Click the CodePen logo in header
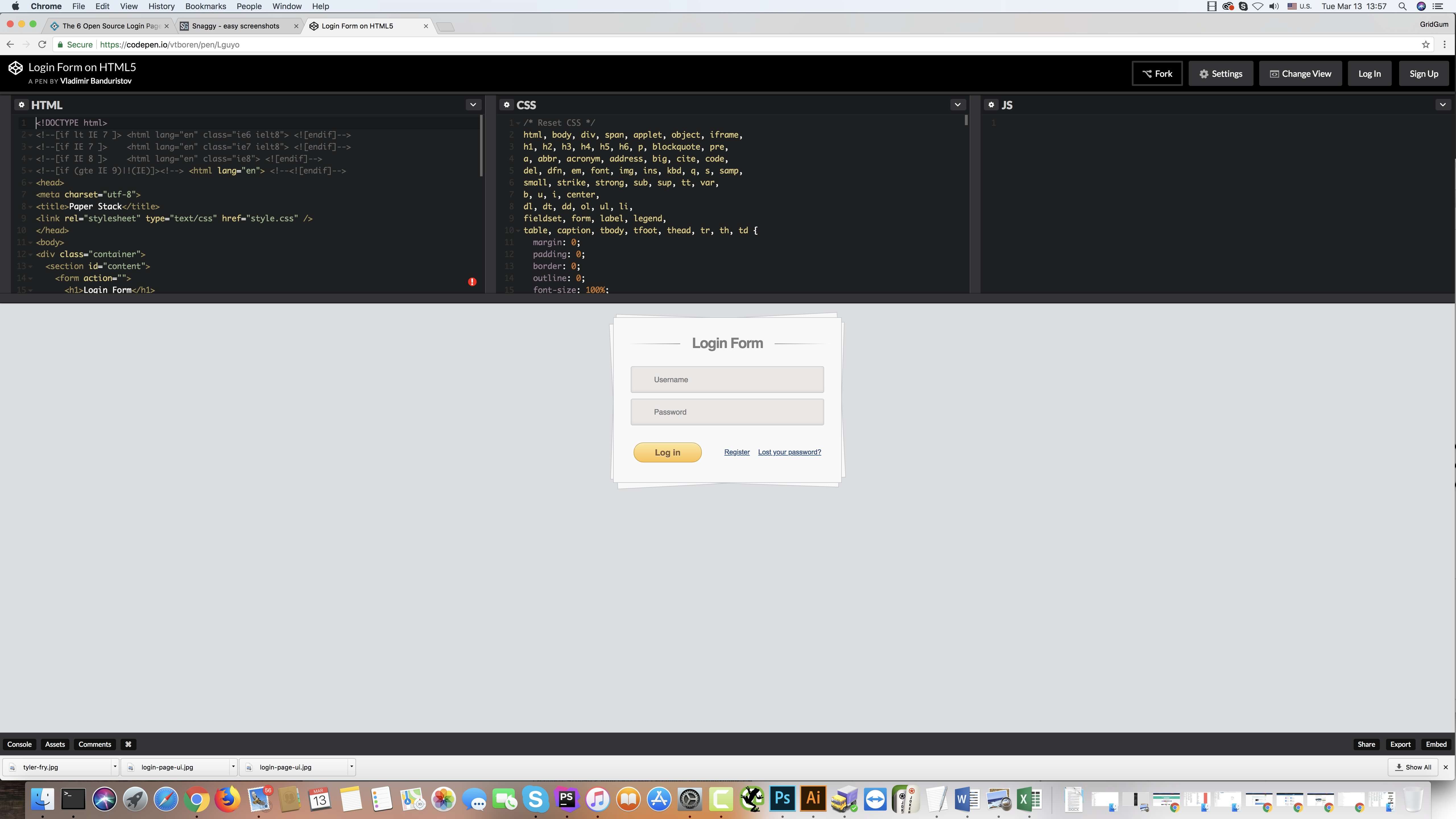This screenshot has height=819, width=1456. [15, 68]
